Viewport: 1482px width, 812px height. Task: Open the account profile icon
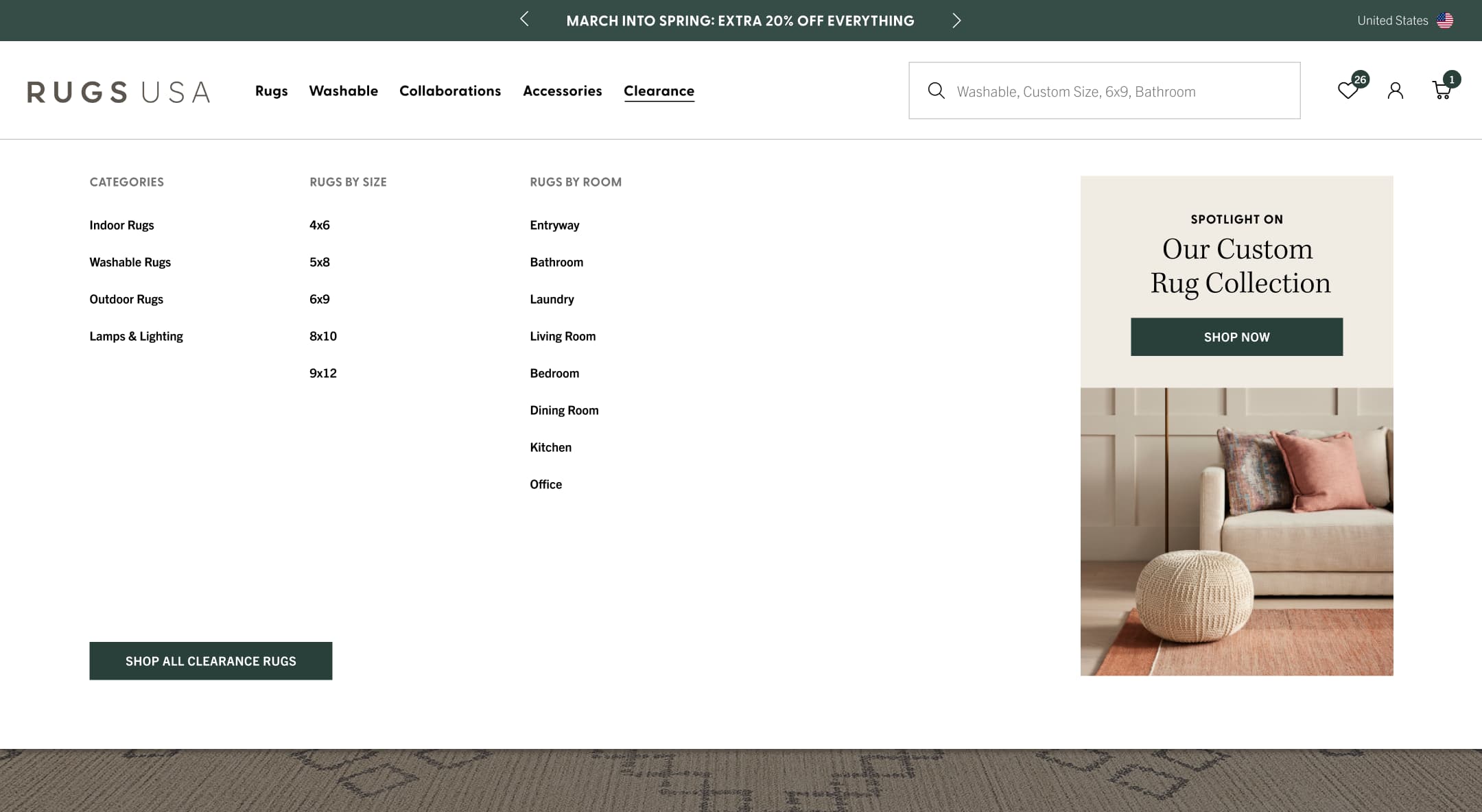click(x=1395, y=91)
